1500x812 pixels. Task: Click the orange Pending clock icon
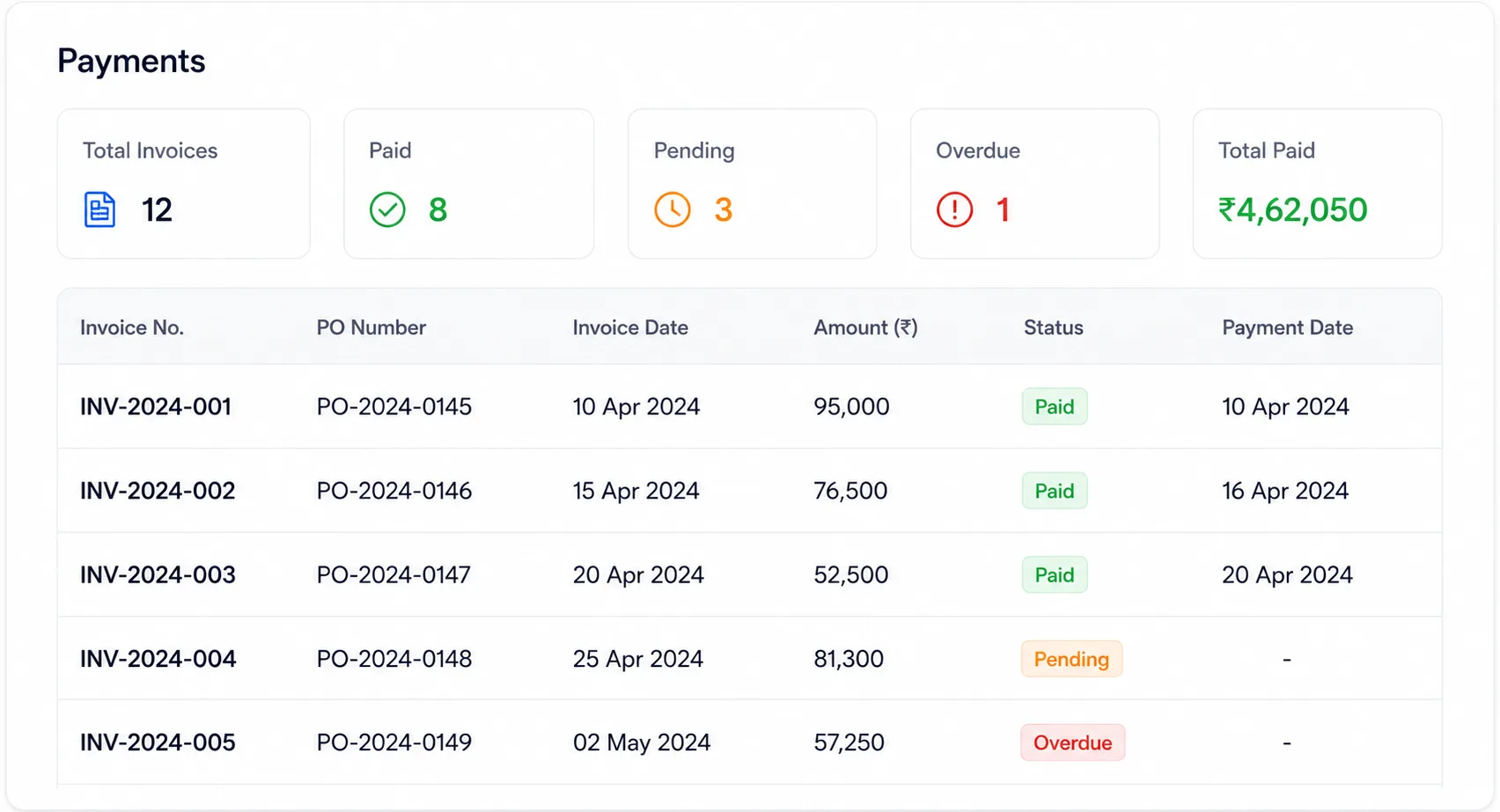coord(673,209)
